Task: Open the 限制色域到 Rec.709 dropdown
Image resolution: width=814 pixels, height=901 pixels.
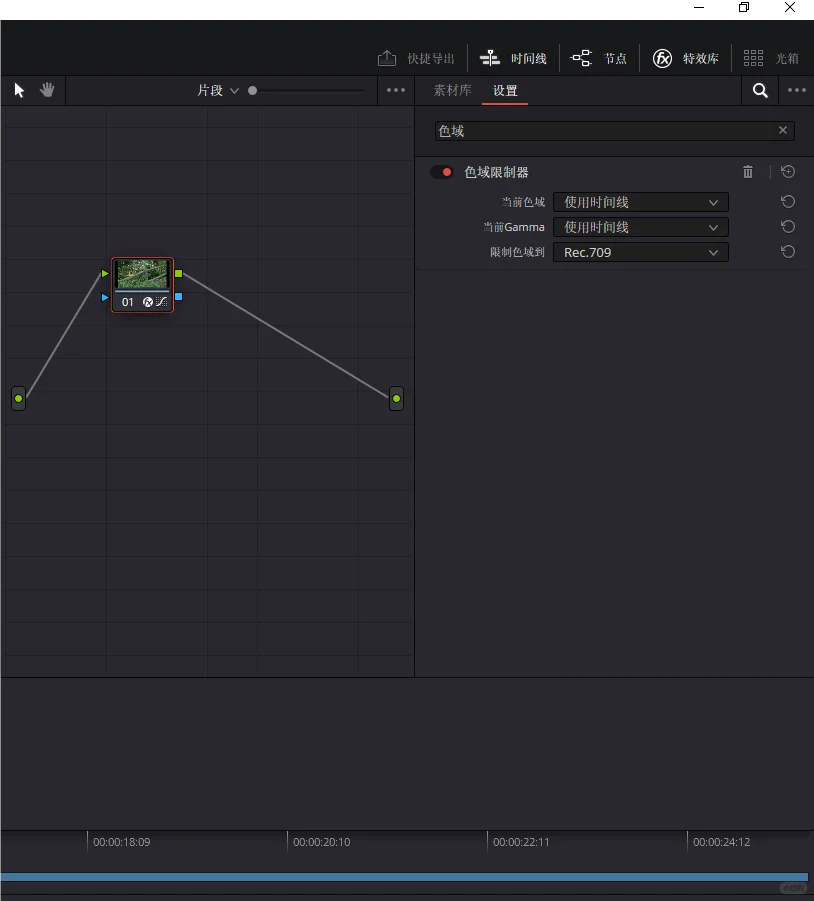Action: tap(641, 252)
